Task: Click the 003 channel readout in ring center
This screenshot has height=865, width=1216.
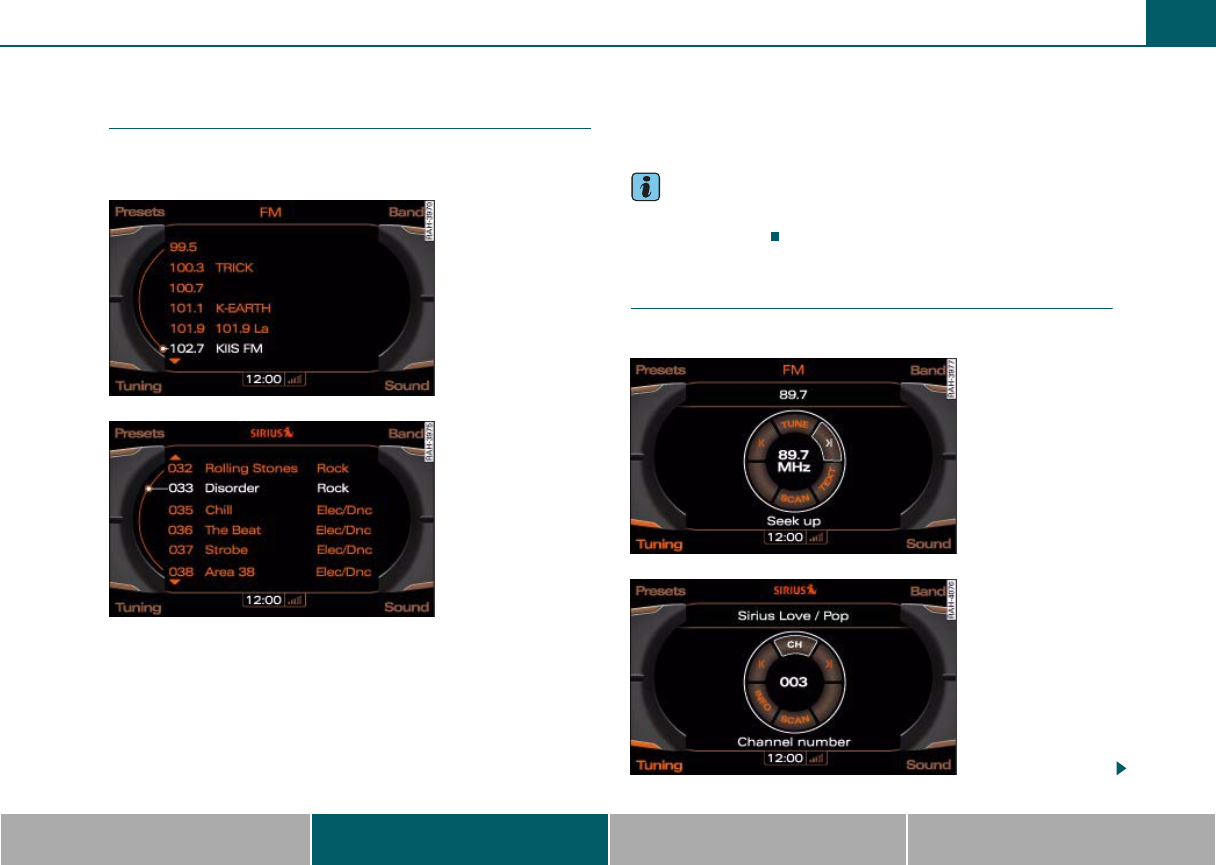Action: [794, 681]
